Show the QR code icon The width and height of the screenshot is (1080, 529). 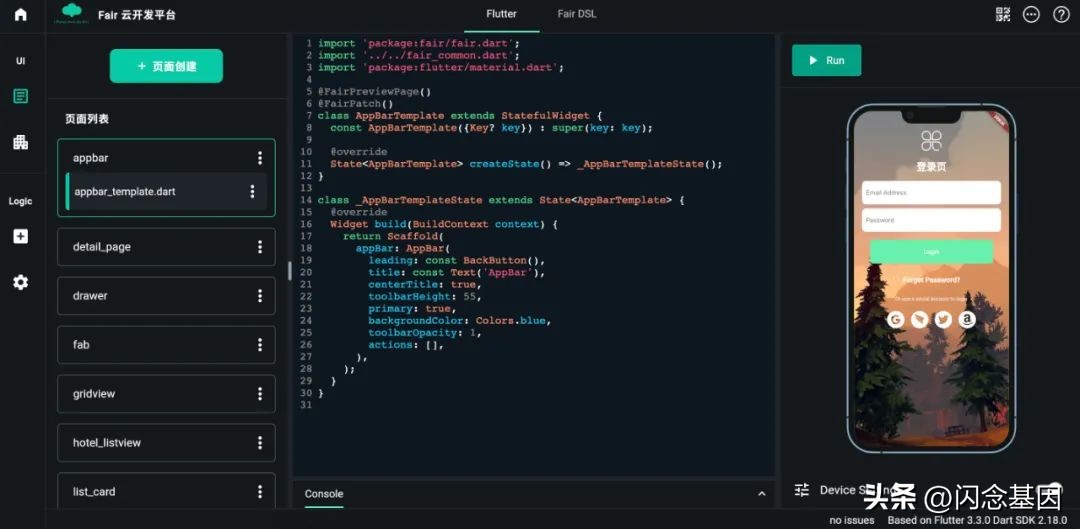click(x=1003, y=14)
